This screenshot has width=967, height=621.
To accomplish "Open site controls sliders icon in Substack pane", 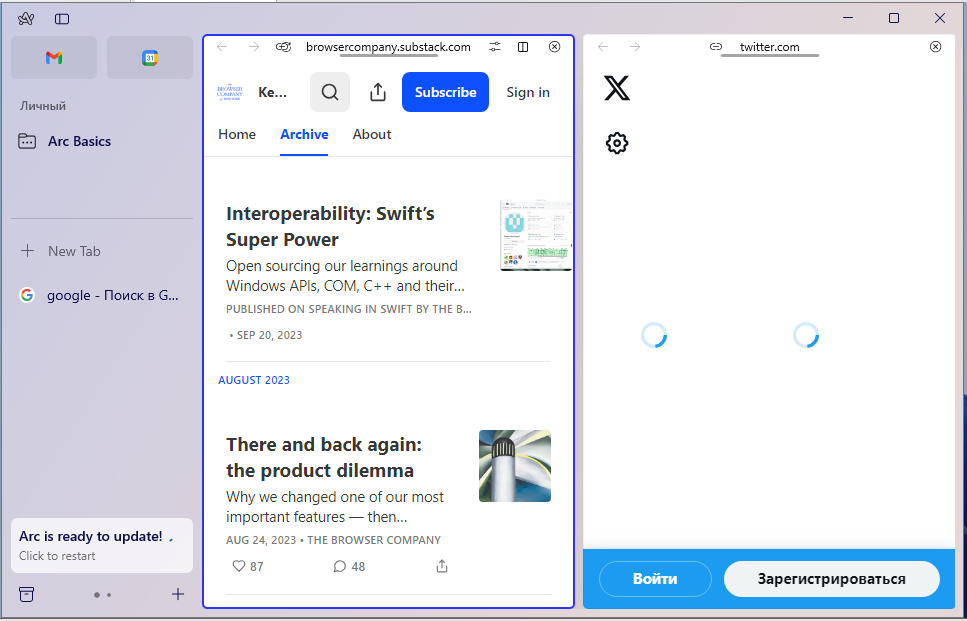I will (x=495, y=47).
